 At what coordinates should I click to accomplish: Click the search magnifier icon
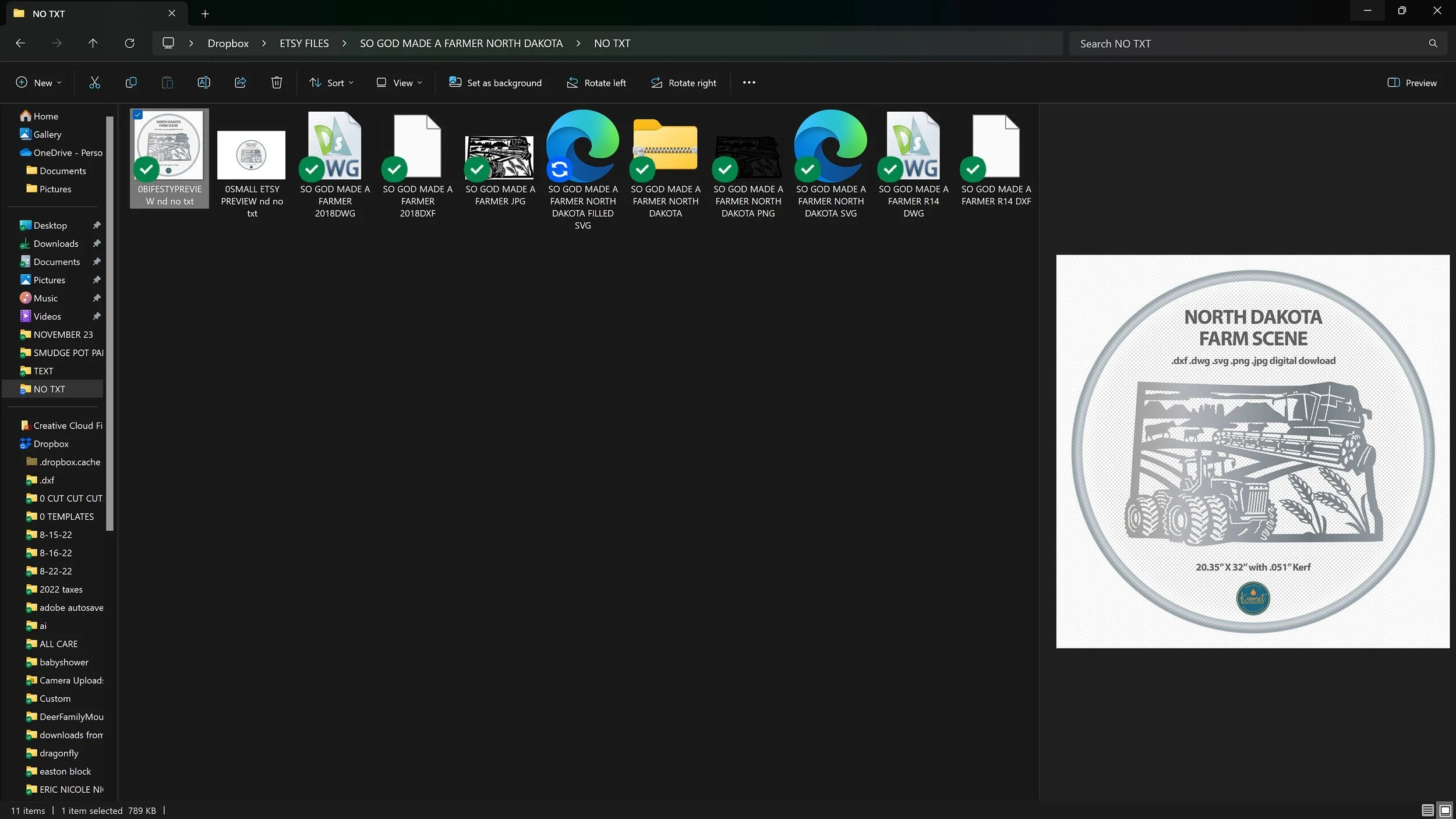pyautogui.click(x=1433, y=43)
